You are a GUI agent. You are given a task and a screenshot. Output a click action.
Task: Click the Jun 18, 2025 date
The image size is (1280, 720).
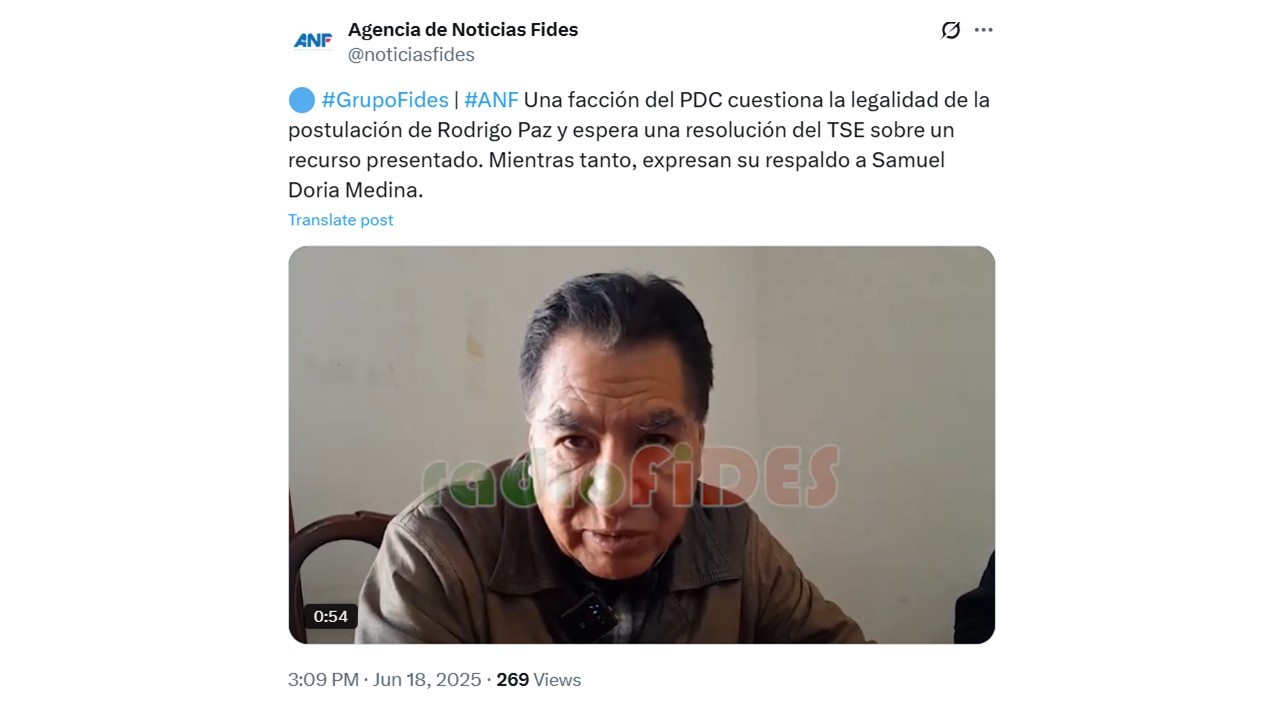pyautogui.click(x=427, y=680)
